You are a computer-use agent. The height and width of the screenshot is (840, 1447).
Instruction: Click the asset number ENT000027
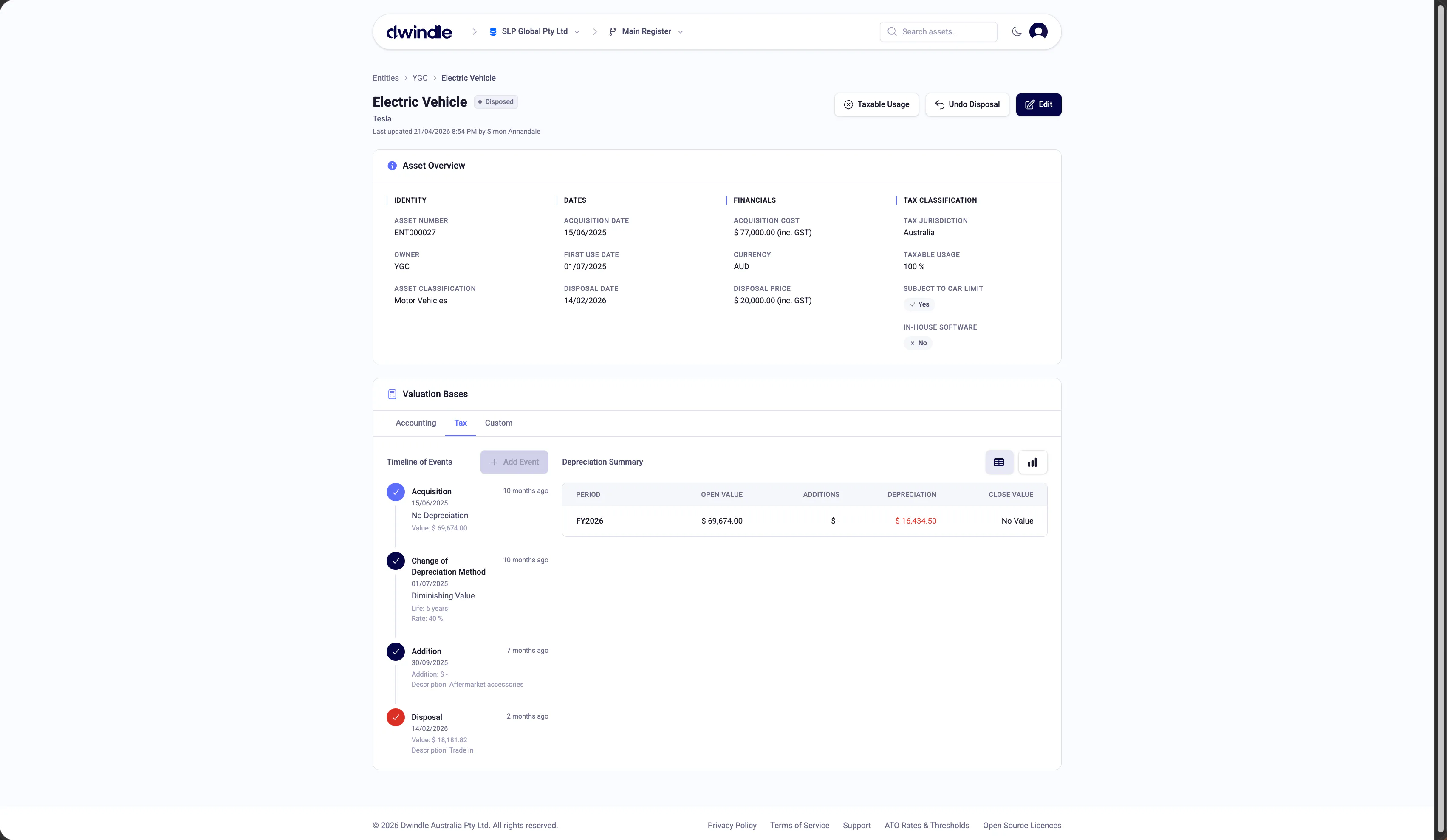[x=415, y=233]
